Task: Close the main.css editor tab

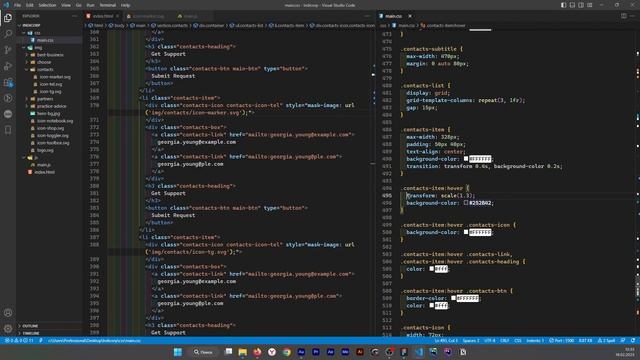Action: point(410,16)
